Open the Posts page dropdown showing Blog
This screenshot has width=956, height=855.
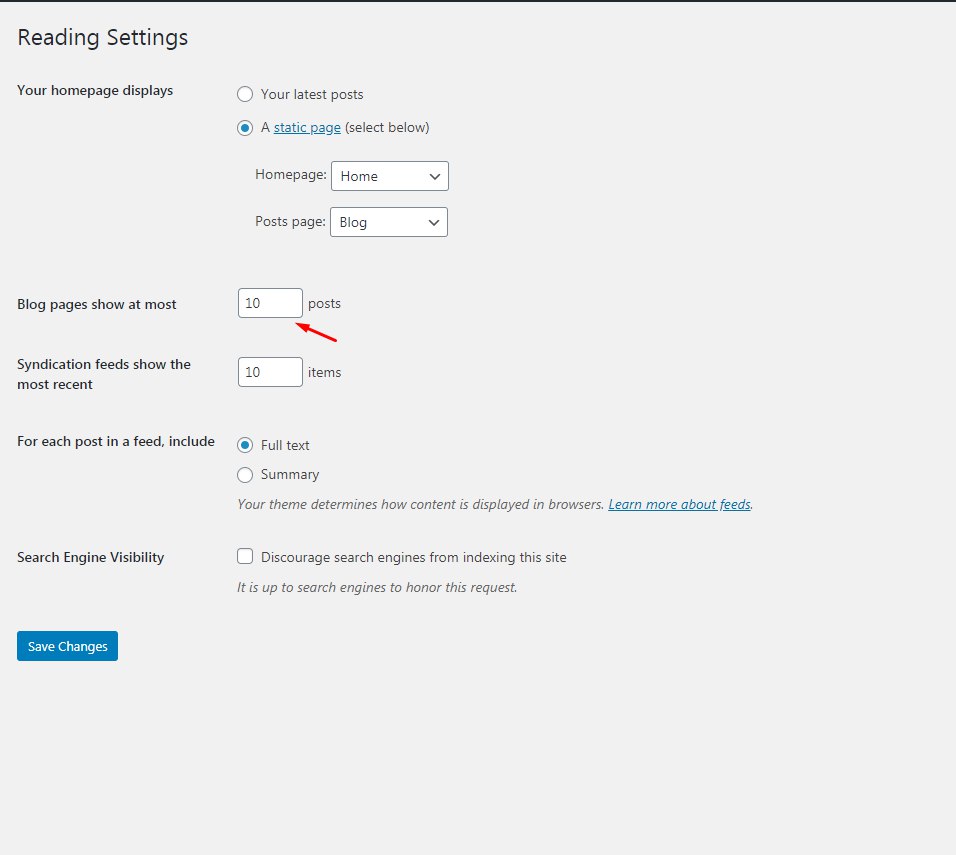pos(389,222)
